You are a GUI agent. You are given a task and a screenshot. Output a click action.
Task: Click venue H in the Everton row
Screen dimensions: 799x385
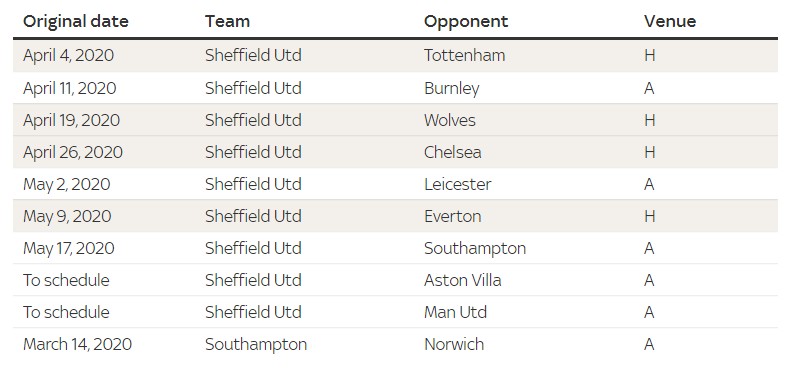point(649,216)
